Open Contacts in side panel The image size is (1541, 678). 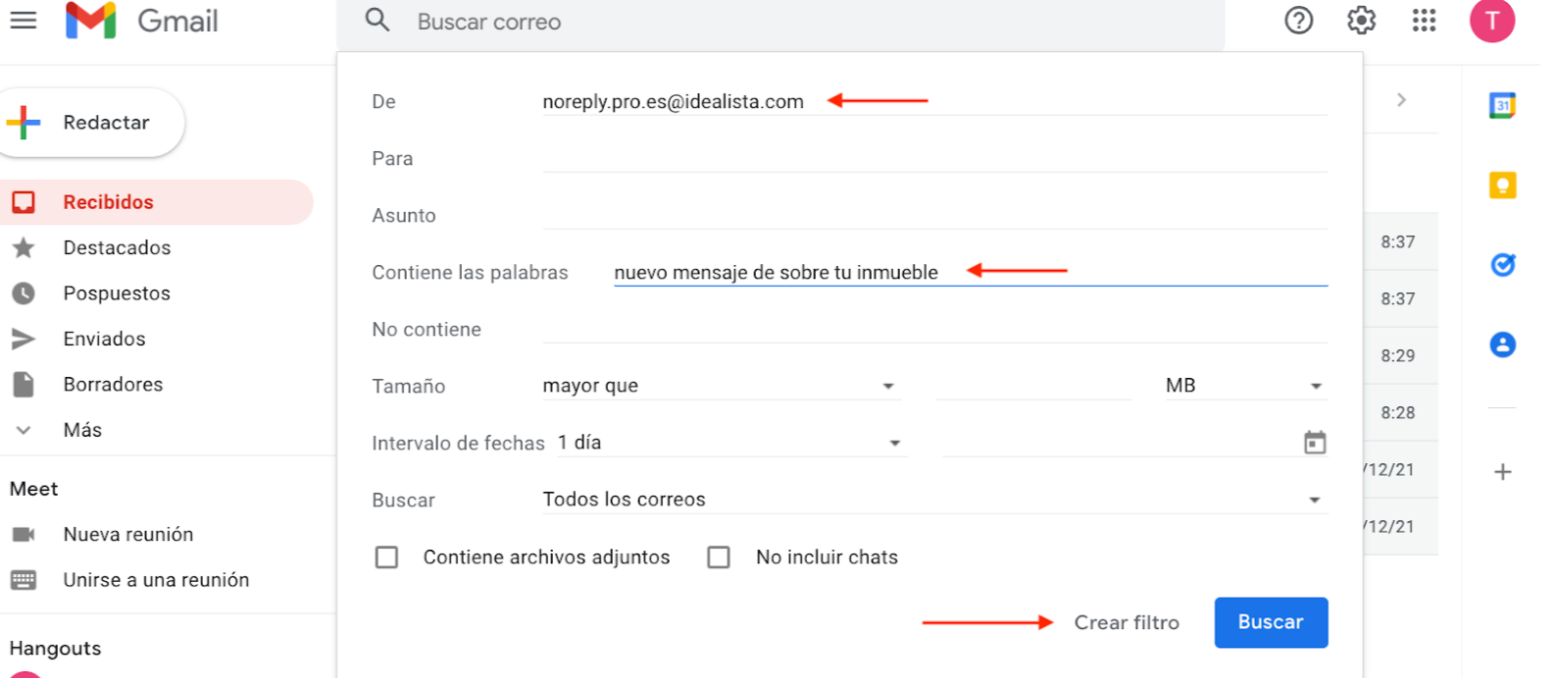tap(1502, 345)
